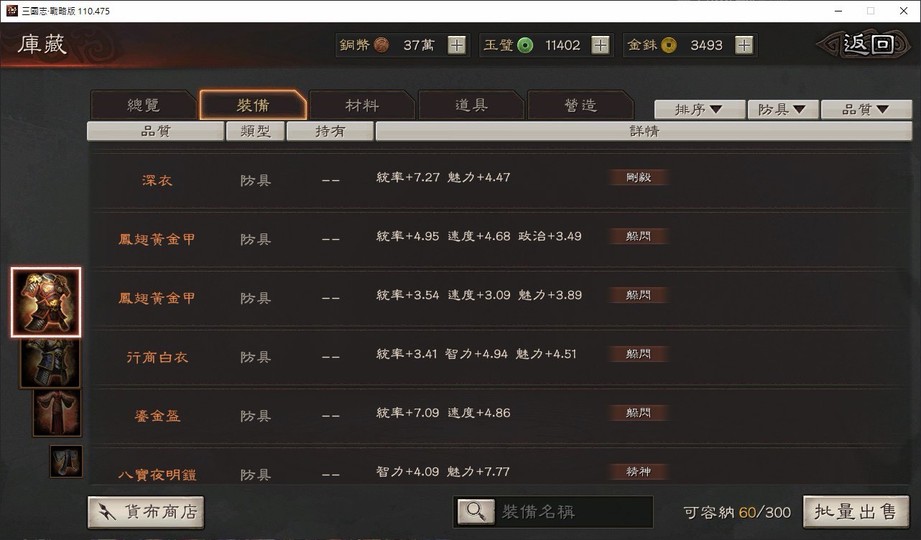This screenshot has width=921, height=540.
Task: Switch to the 材料 tab
Action: coord(362,105)
